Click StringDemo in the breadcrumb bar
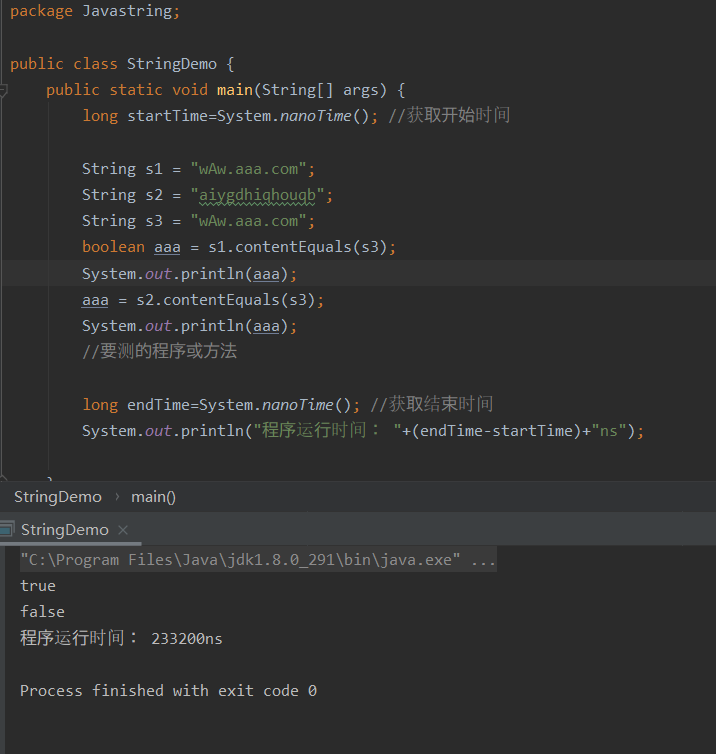The width and height of the screenshot is (716, 754). 58,497
